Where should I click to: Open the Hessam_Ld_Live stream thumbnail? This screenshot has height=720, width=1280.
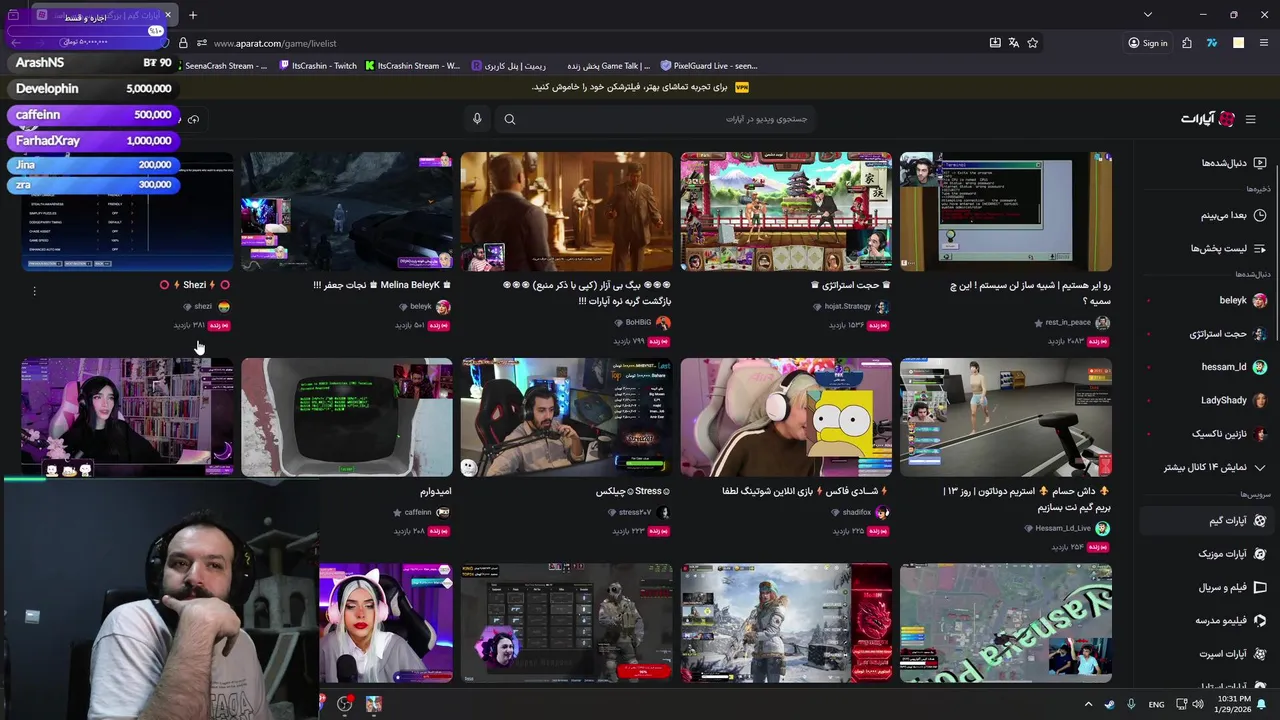(x=1005, y=417)
